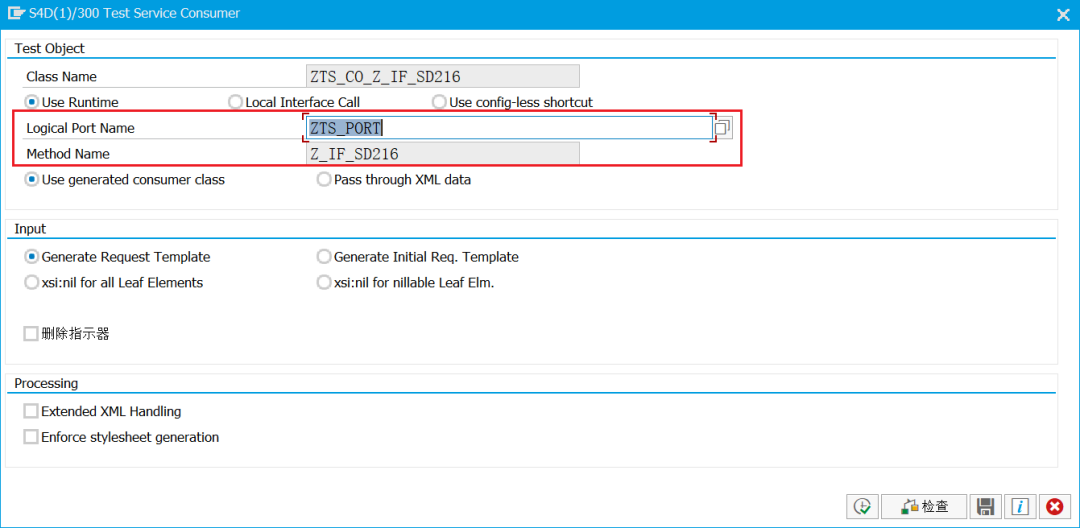Click the Logical Port Name label
Image resolution: width=1080 pixels, height=528 pixels.
pyautogui.click(x=81, y=128)
